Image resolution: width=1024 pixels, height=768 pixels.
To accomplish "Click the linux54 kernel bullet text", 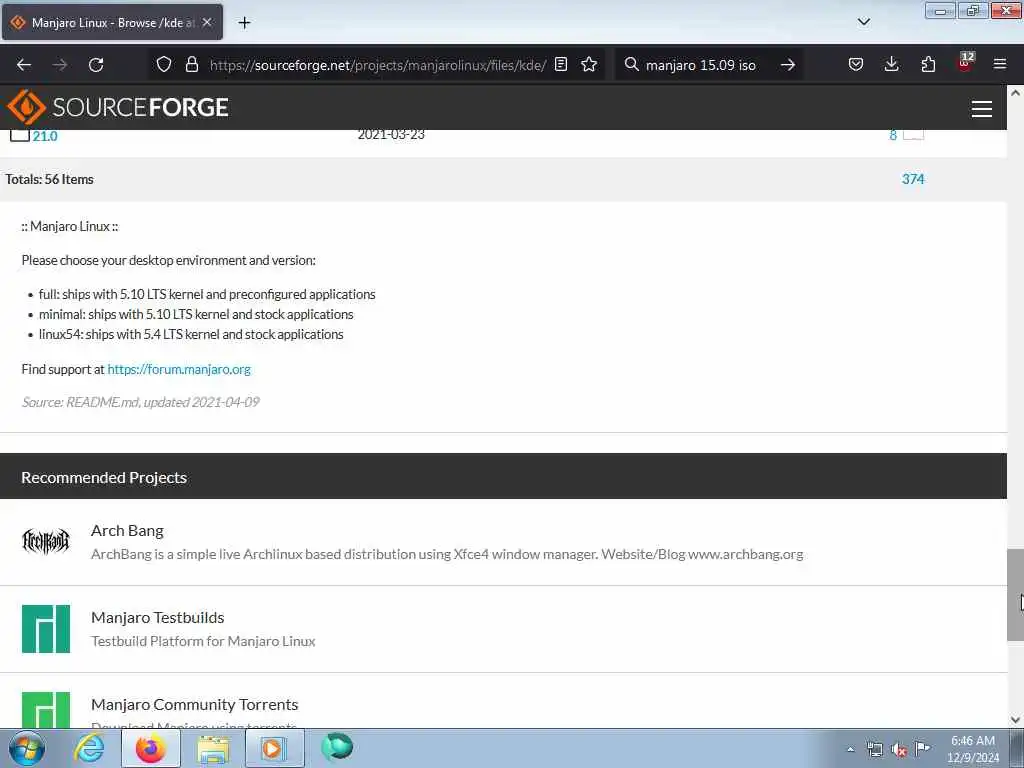I will tap(191, 334).
